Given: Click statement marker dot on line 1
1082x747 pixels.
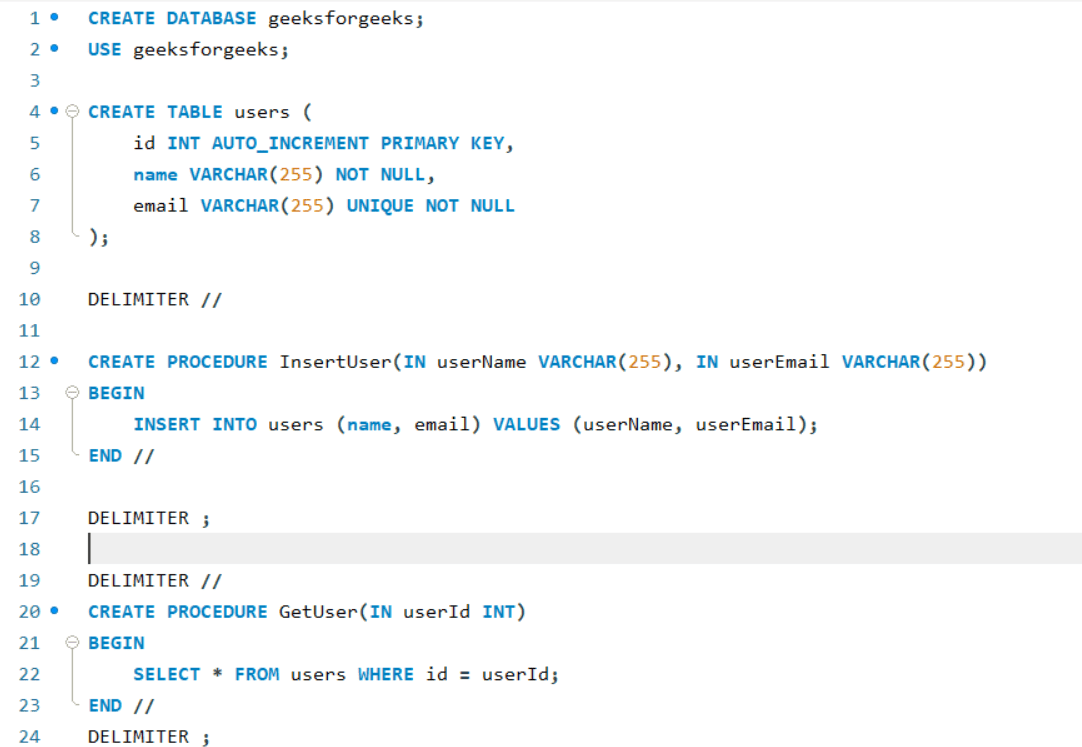Looking at the screenshot, I should [55, 17].
